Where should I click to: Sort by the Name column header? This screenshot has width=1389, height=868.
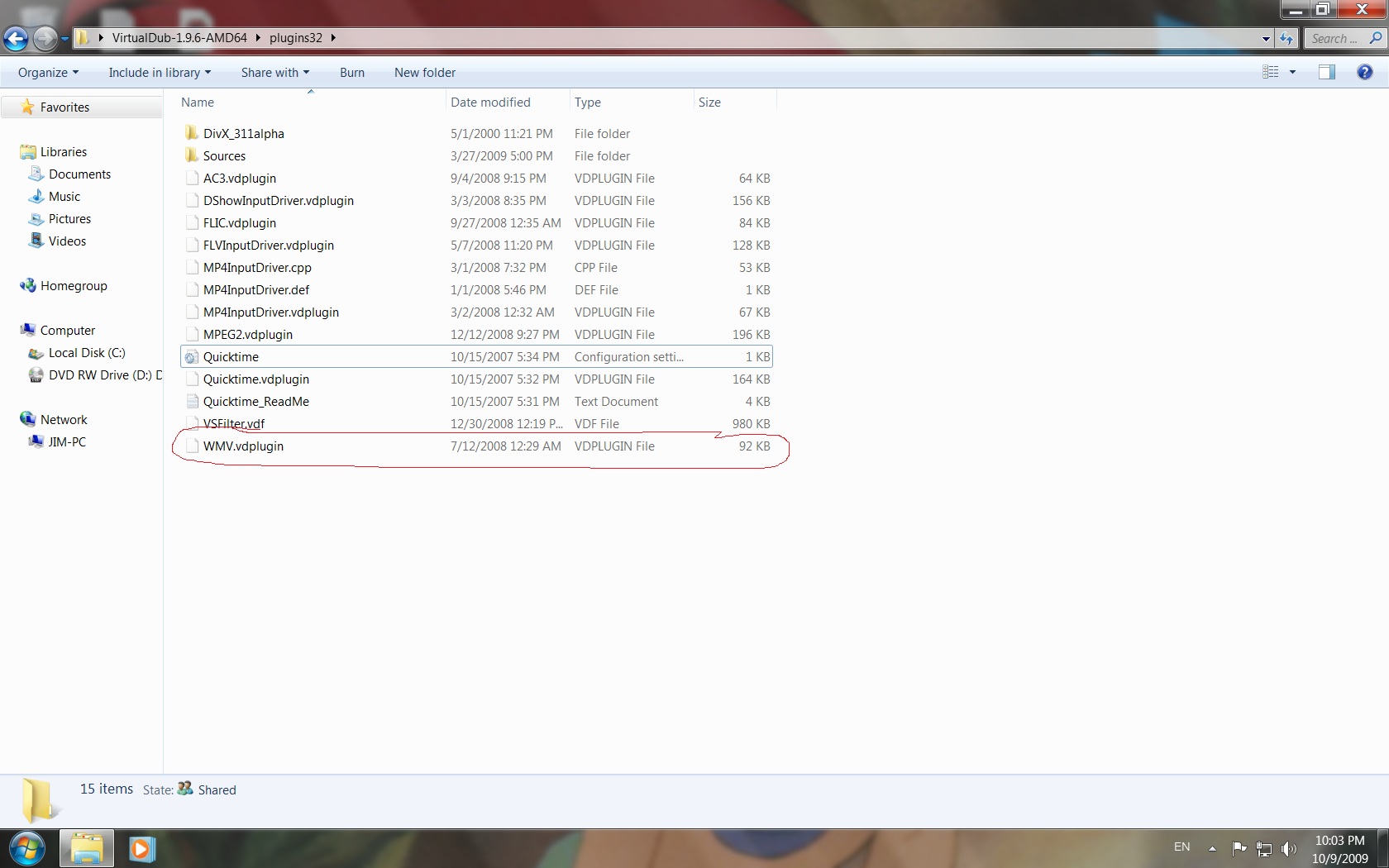click(312, 103)
